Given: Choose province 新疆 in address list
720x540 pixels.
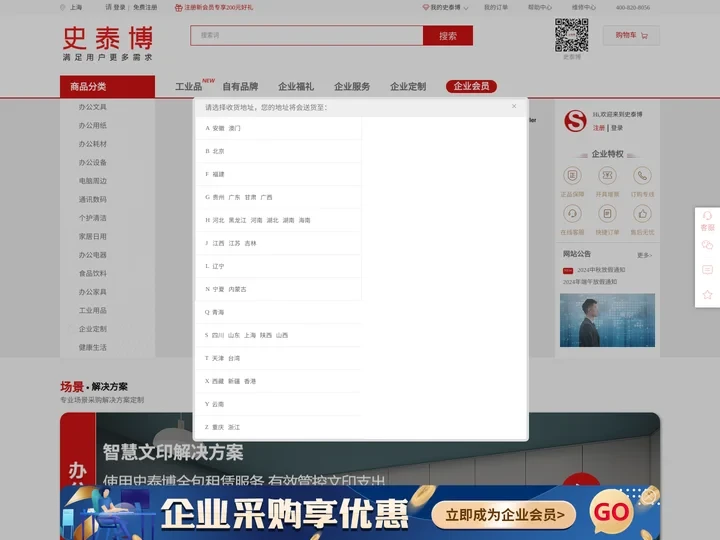Looking at the screenshot, I should click(234, 381).
